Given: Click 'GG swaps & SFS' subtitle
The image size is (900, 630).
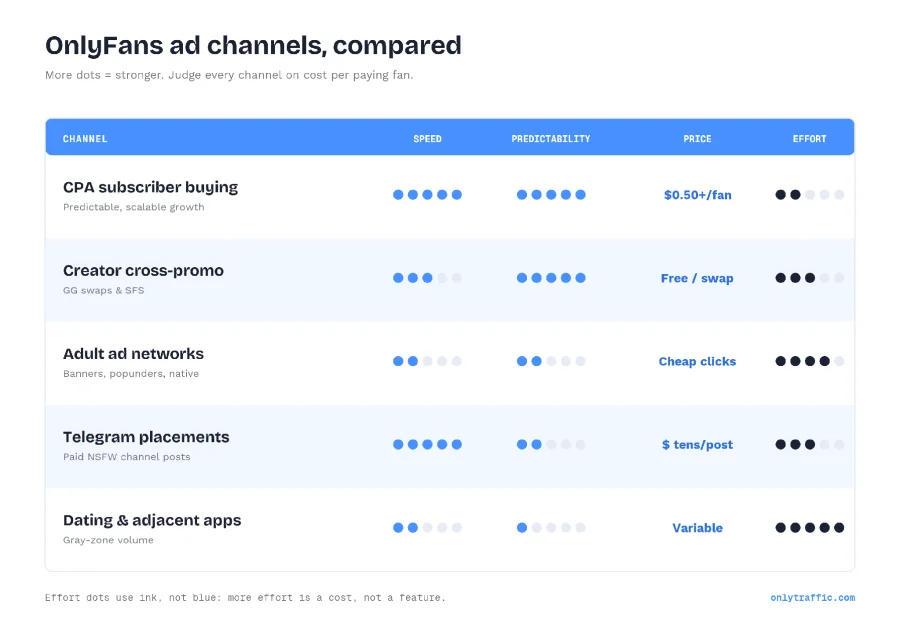Looking at the screenshot, I should pyautogui.click(x=103, y=290).
